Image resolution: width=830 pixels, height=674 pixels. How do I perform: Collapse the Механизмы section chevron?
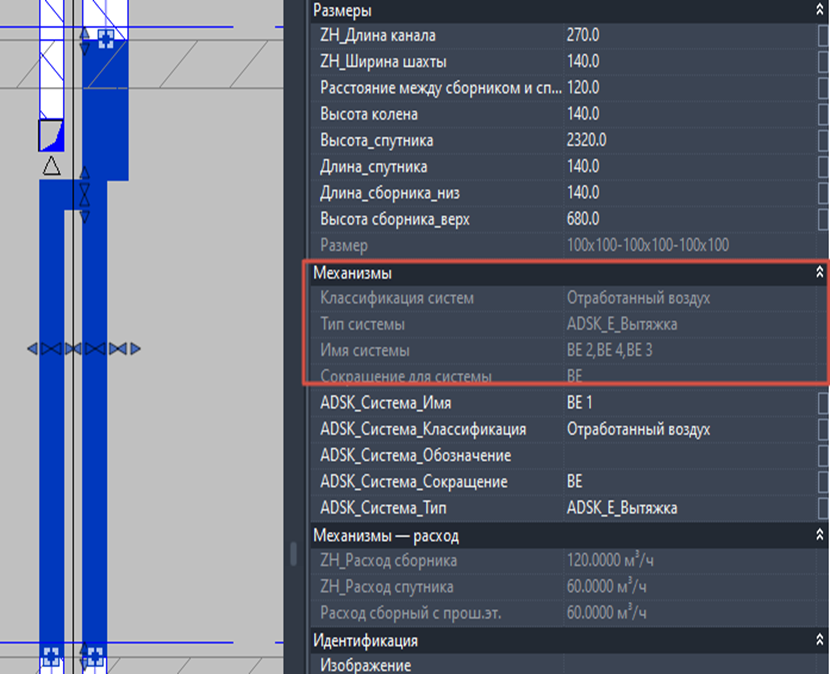(819, 273)
